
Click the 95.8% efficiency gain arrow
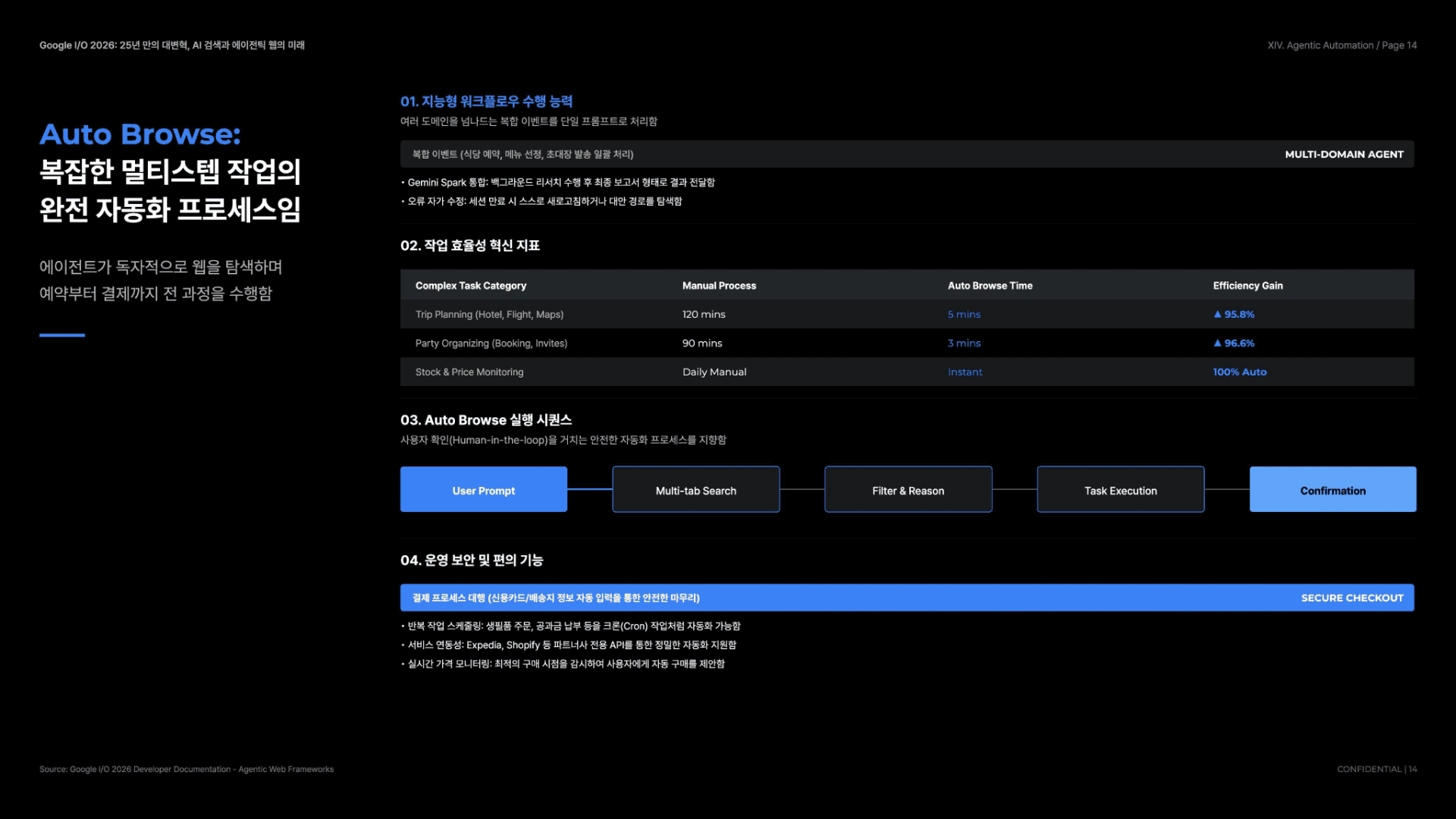1218,314
